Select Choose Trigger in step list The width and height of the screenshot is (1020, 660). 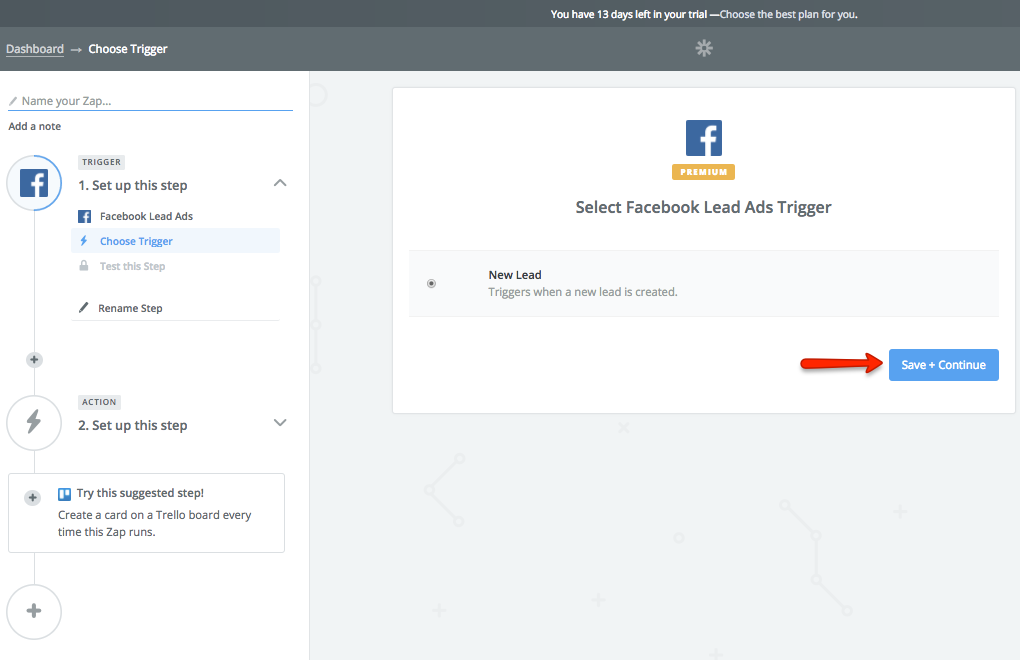pos(176,241)
